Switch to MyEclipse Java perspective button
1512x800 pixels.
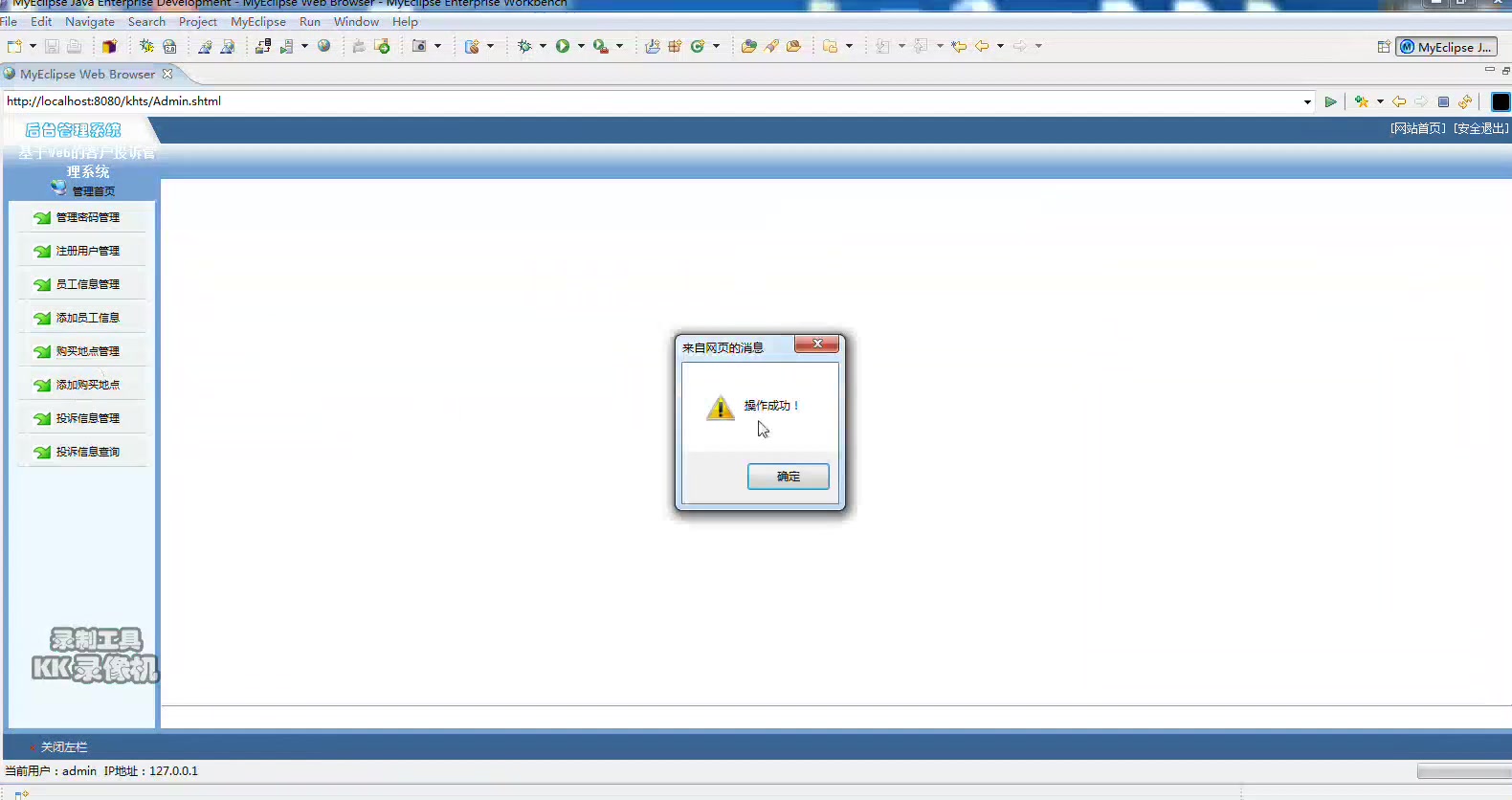(x=1446, y=47)
